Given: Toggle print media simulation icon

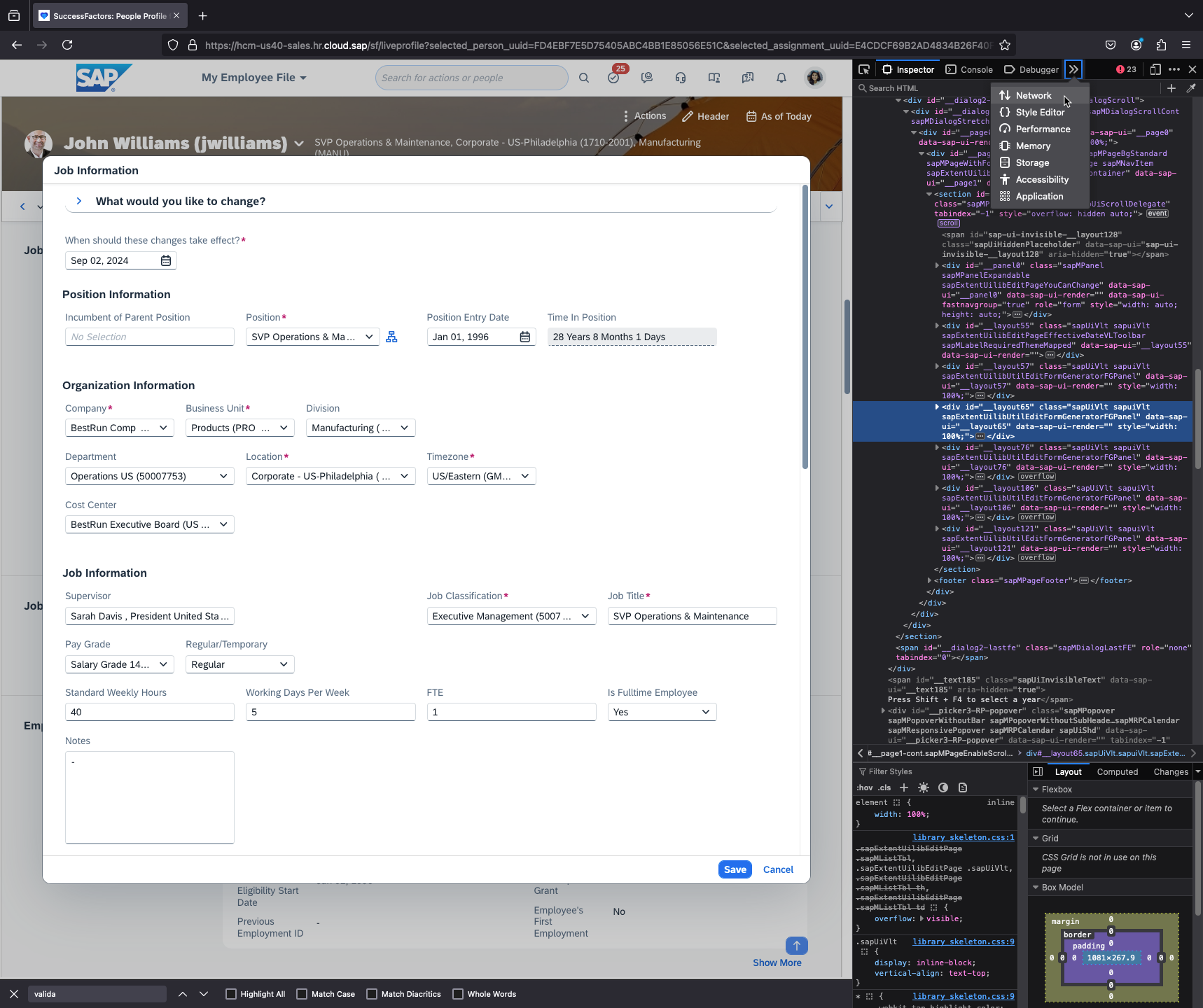Looking at the screenshot, I should point(963,787).
